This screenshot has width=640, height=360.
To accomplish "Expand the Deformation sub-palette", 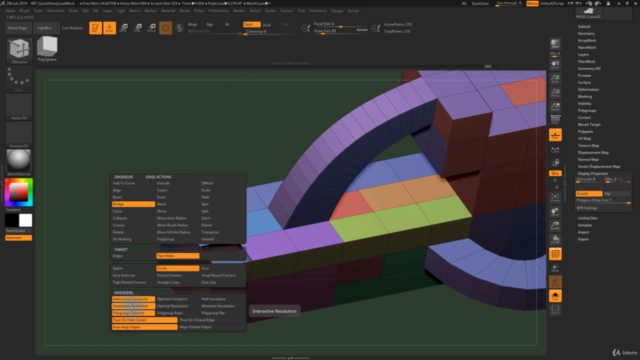I will point(588,89).
